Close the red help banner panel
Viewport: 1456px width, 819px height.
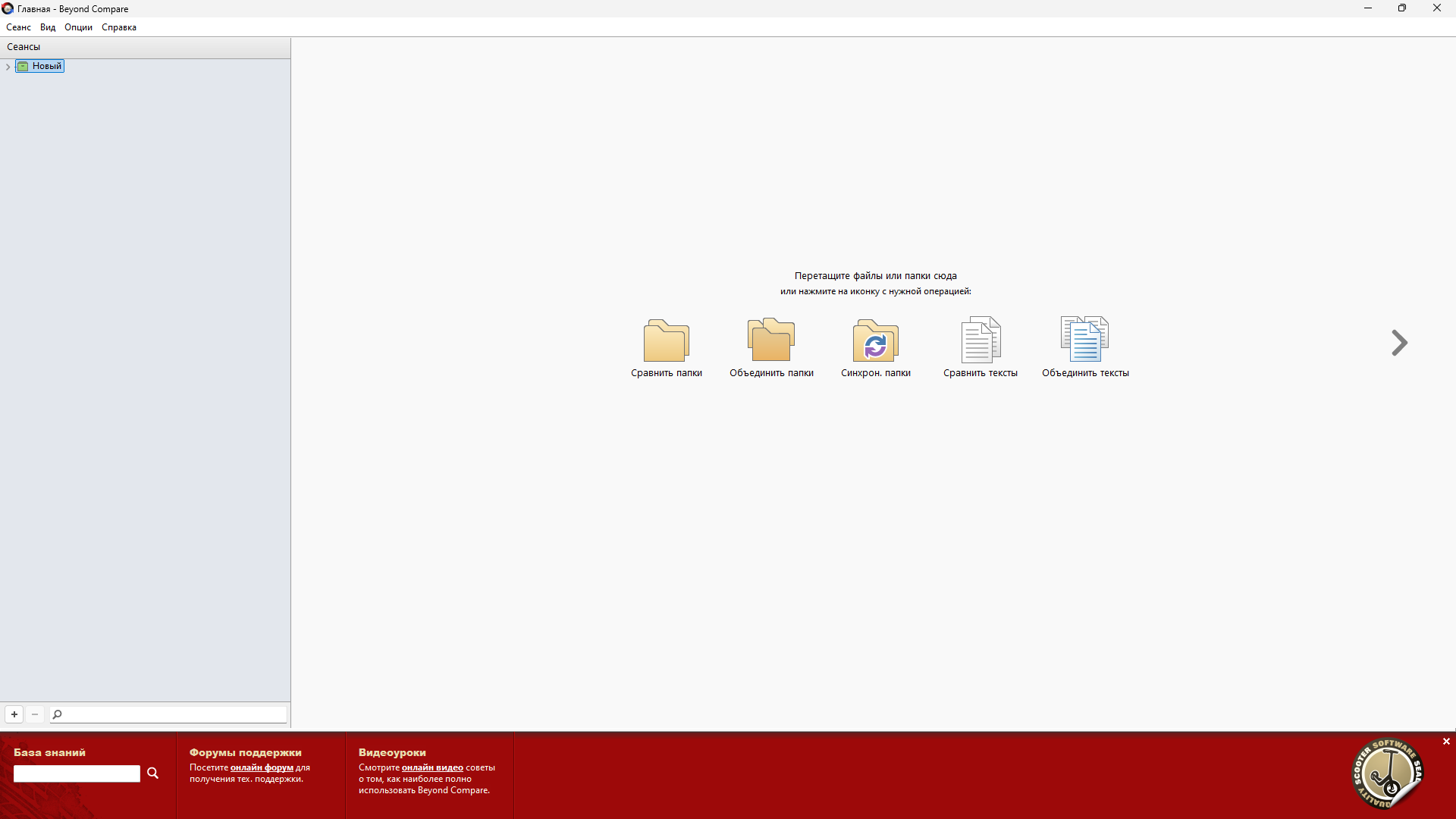click(1446, 742)
